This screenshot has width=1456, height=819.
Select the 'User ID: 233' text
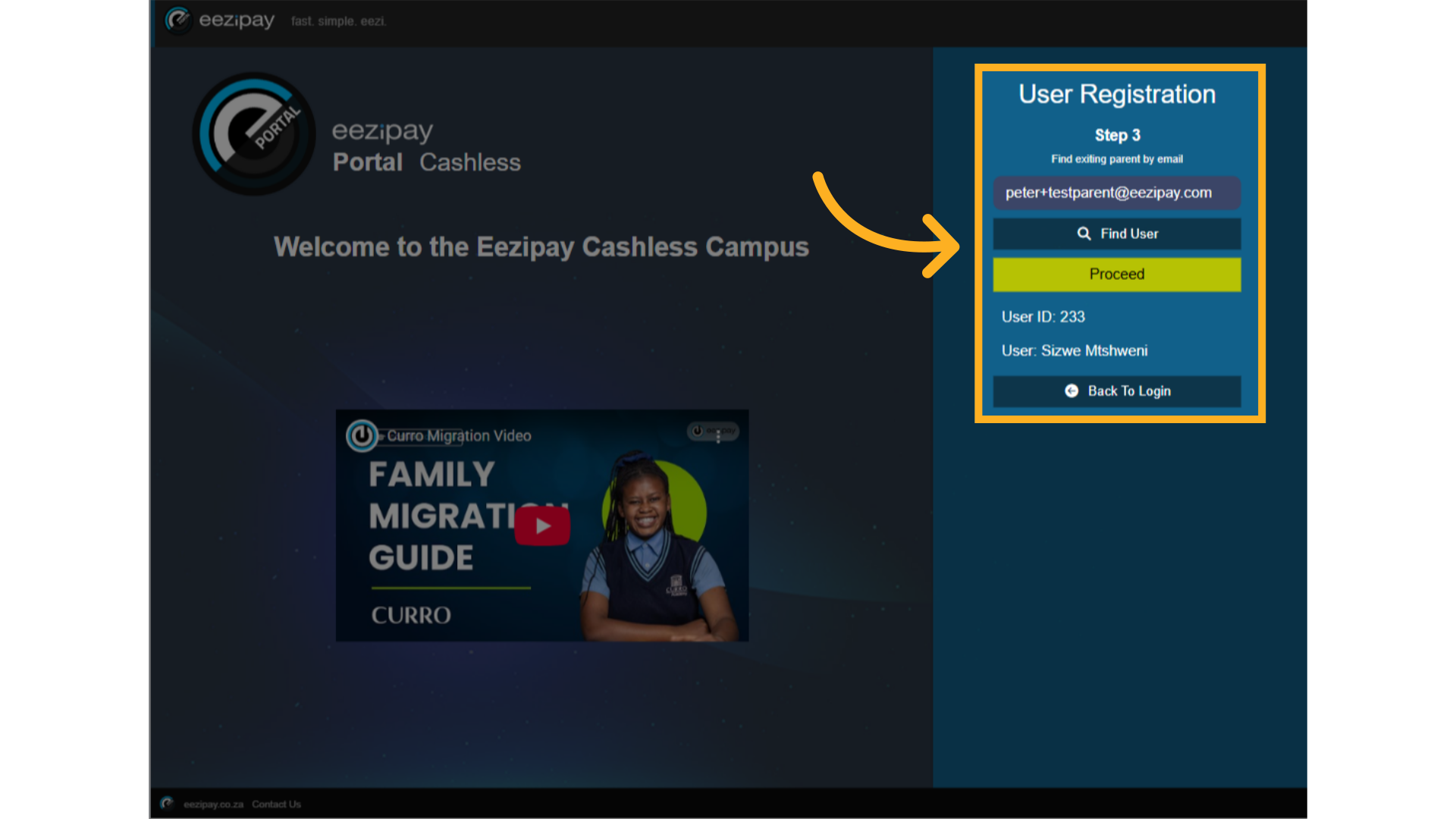click(1043, 317)
